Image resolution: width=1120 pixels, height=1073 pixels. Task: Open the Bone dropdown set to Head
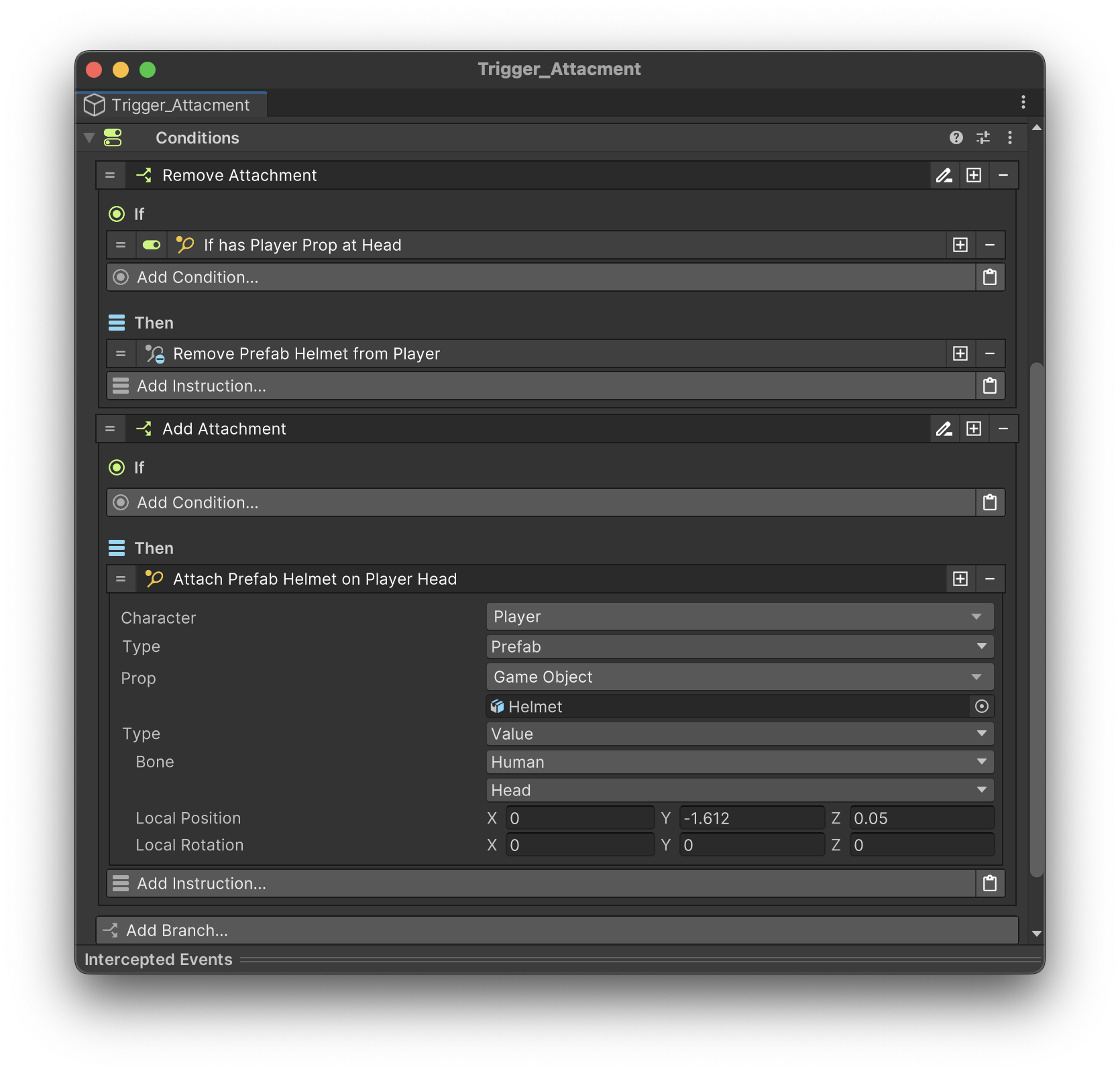(739, 790)
